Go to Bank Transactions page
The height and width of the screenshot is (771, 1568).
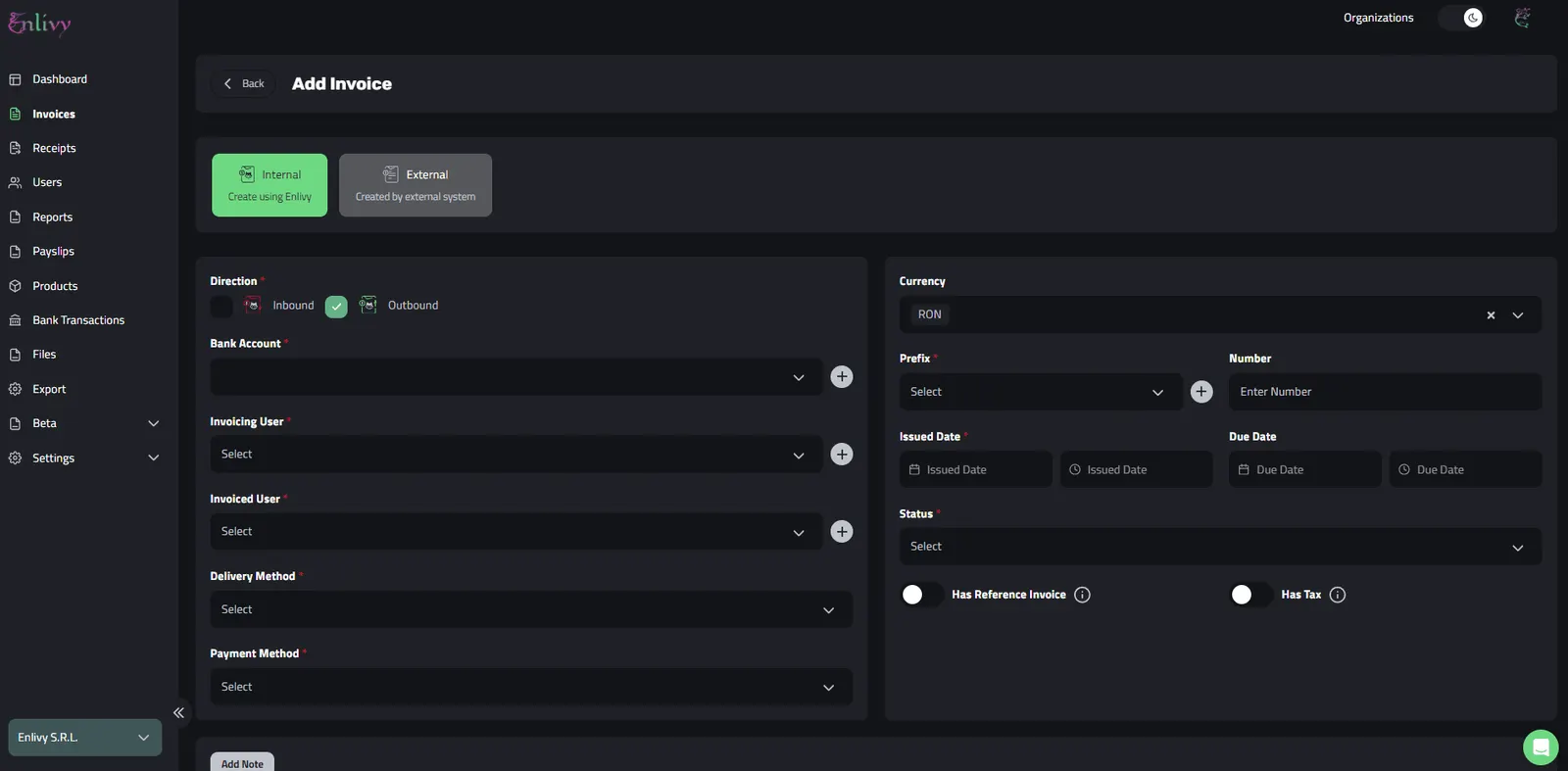78,320
